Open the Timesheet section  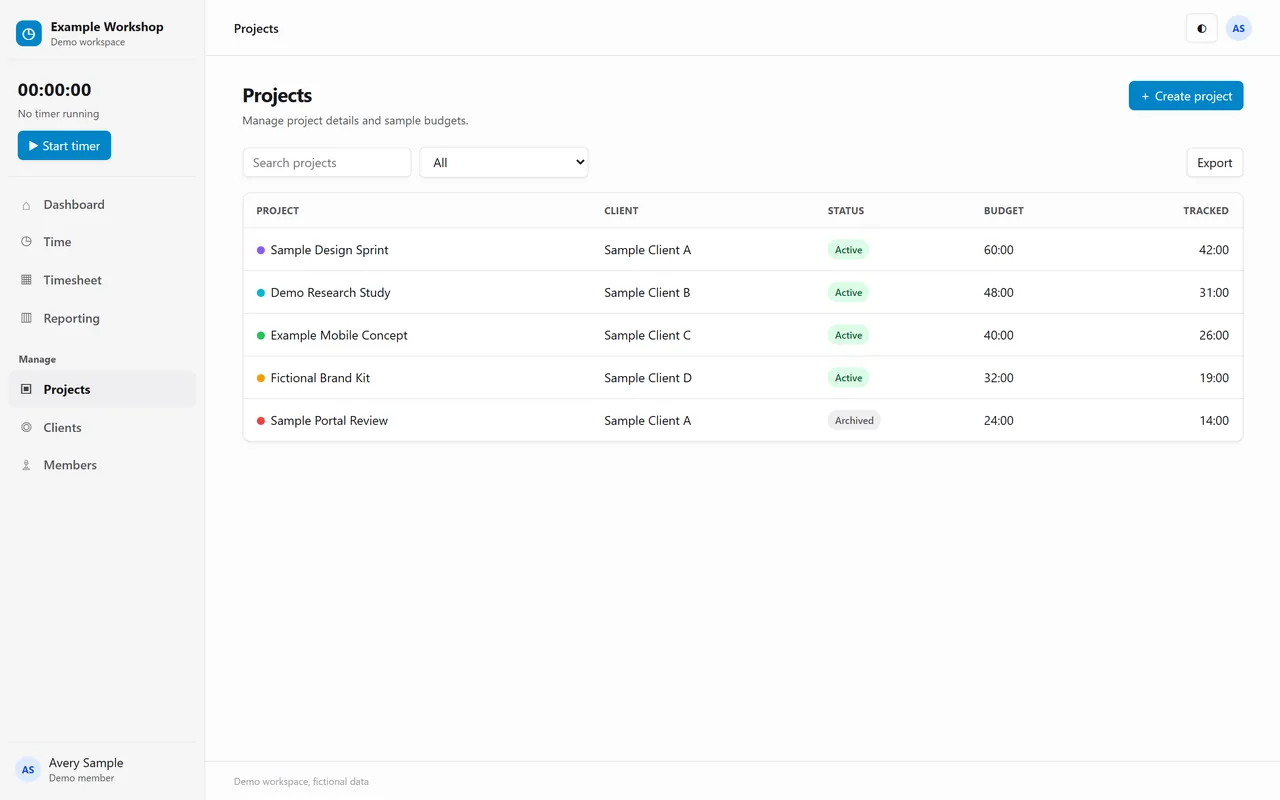click(102, 280)
